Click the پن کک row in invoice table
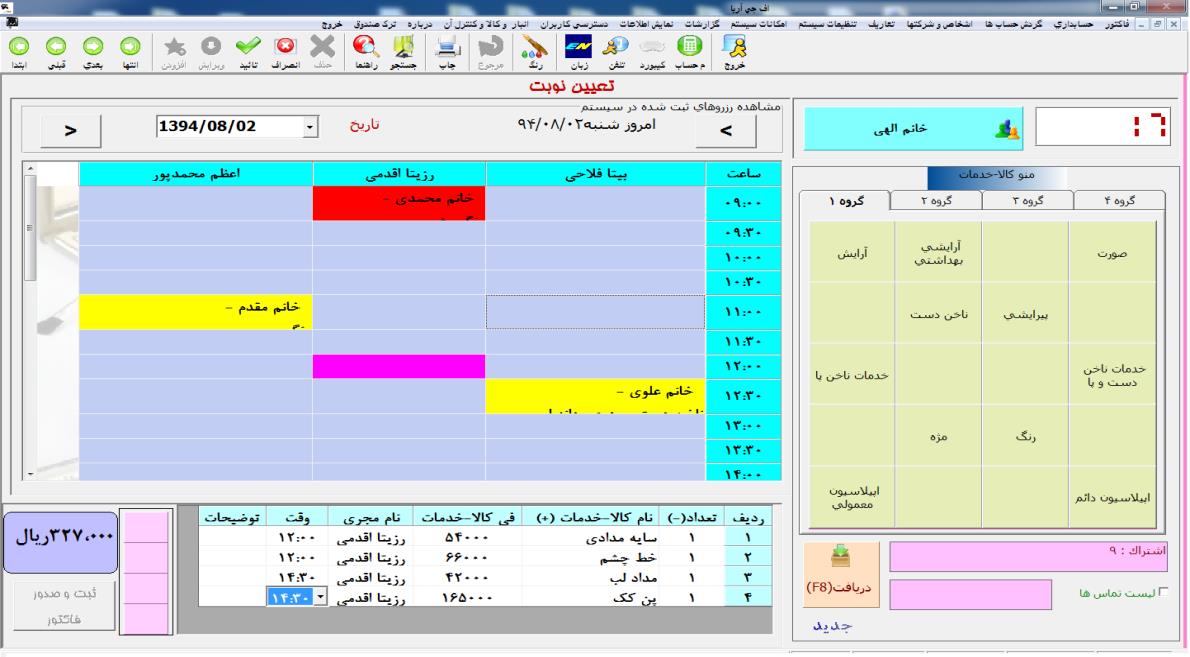 [x=485, y=597]
